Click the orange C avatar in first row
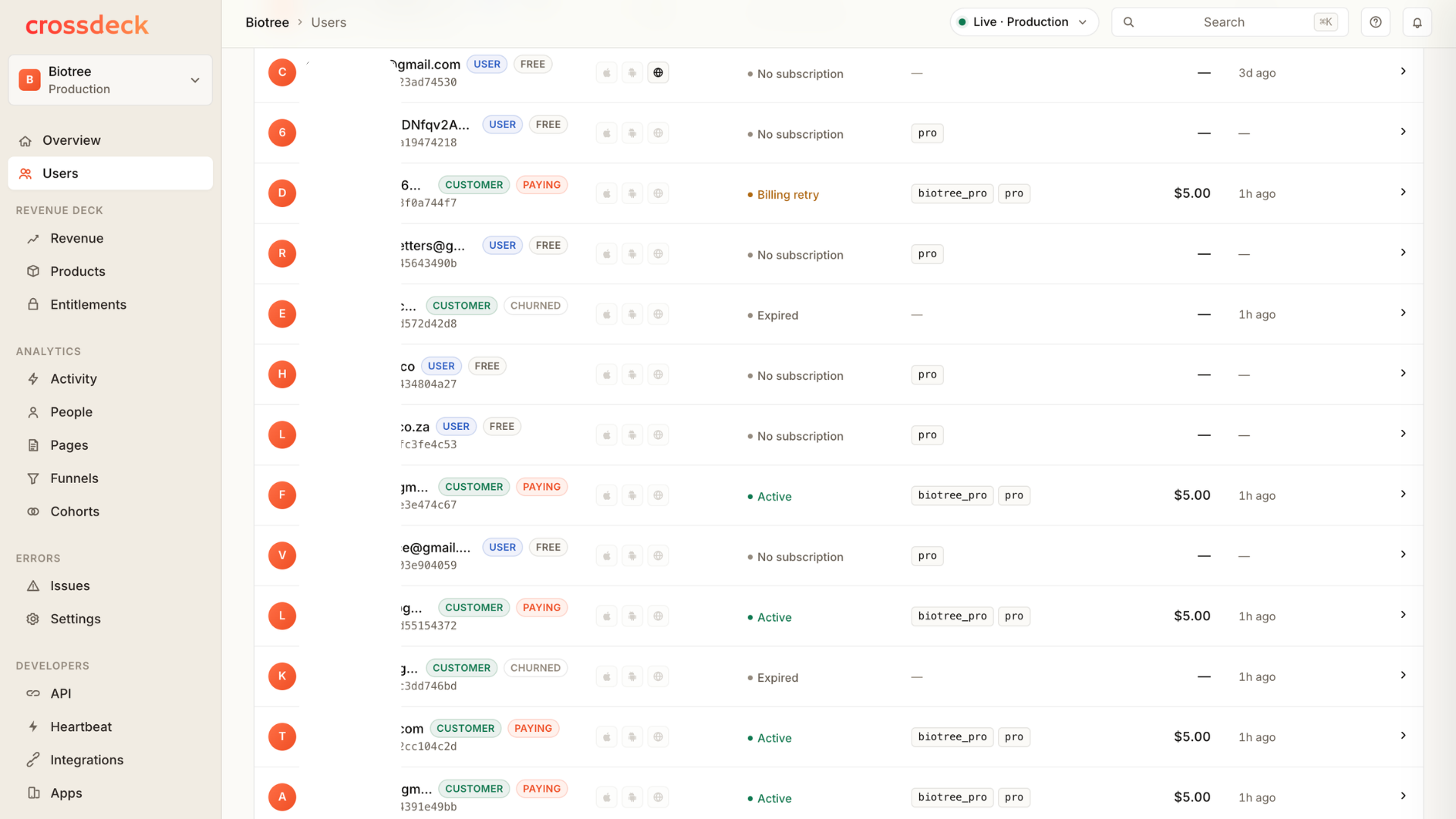The height and width of the screenshot is (819, 1456). tap(282, 73)
